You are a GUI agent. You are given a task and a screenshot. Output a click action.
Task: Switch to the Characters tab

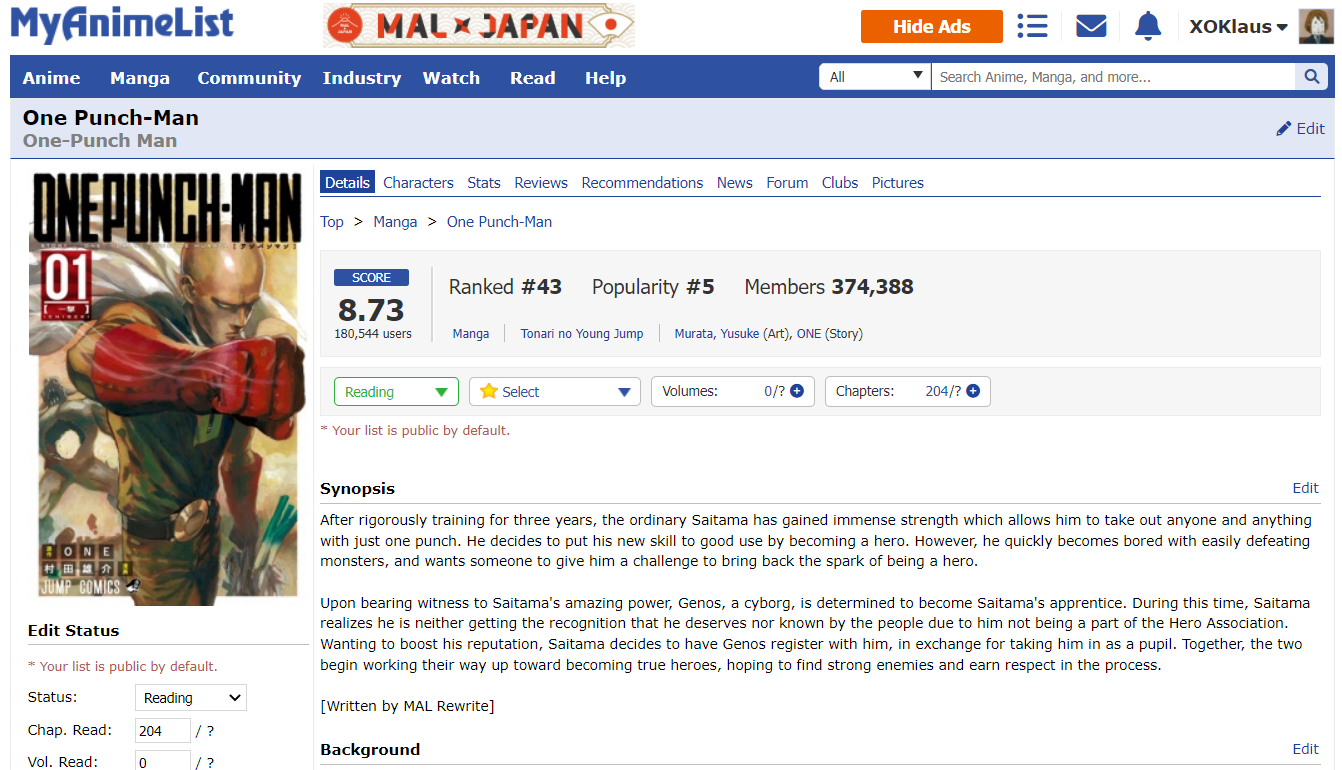coord(418,183)
